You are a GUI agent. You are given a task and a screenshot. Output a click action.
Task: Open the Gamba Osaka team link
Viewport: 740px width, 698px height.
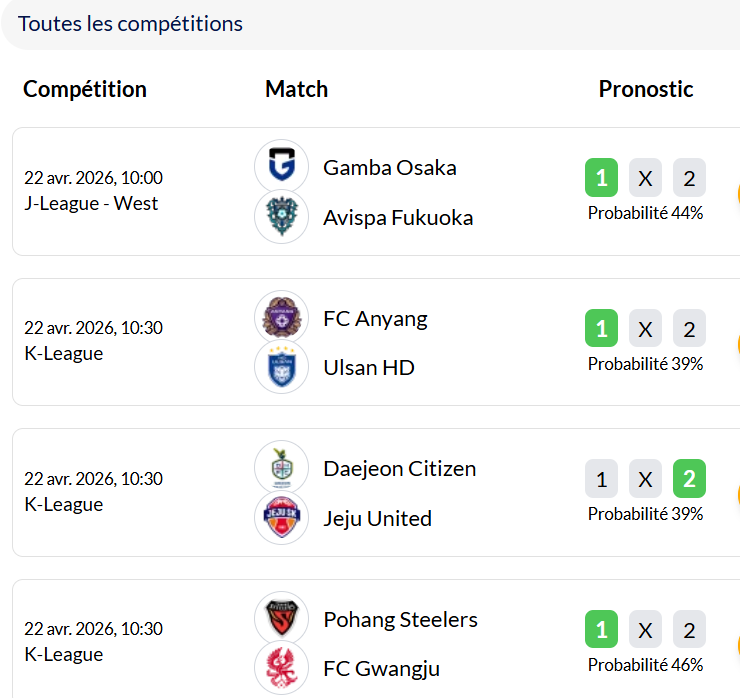pos(390,167)
